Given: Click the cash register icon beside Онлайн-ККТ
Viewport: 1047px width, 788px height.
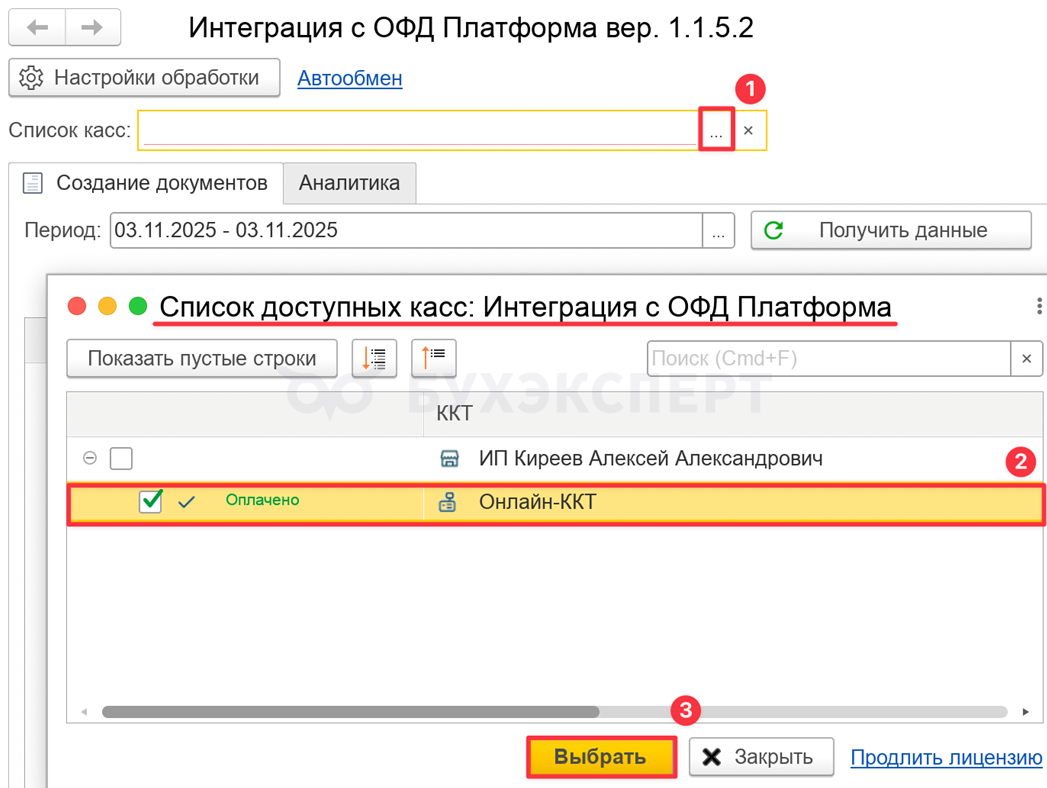Looking at the screenshot, I should [447, 502].
